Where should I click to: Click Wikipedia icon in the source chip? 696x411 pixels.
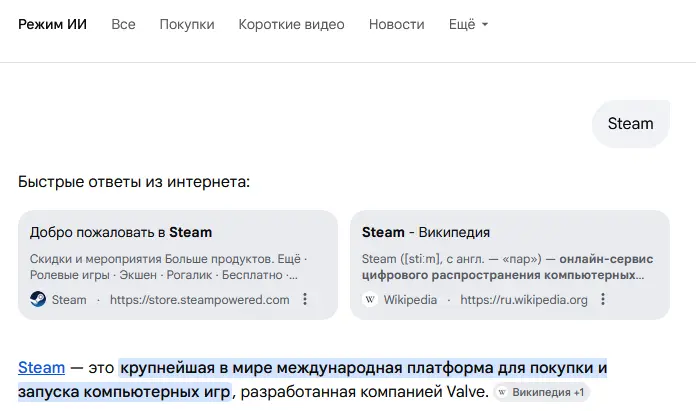click(502, 393)
